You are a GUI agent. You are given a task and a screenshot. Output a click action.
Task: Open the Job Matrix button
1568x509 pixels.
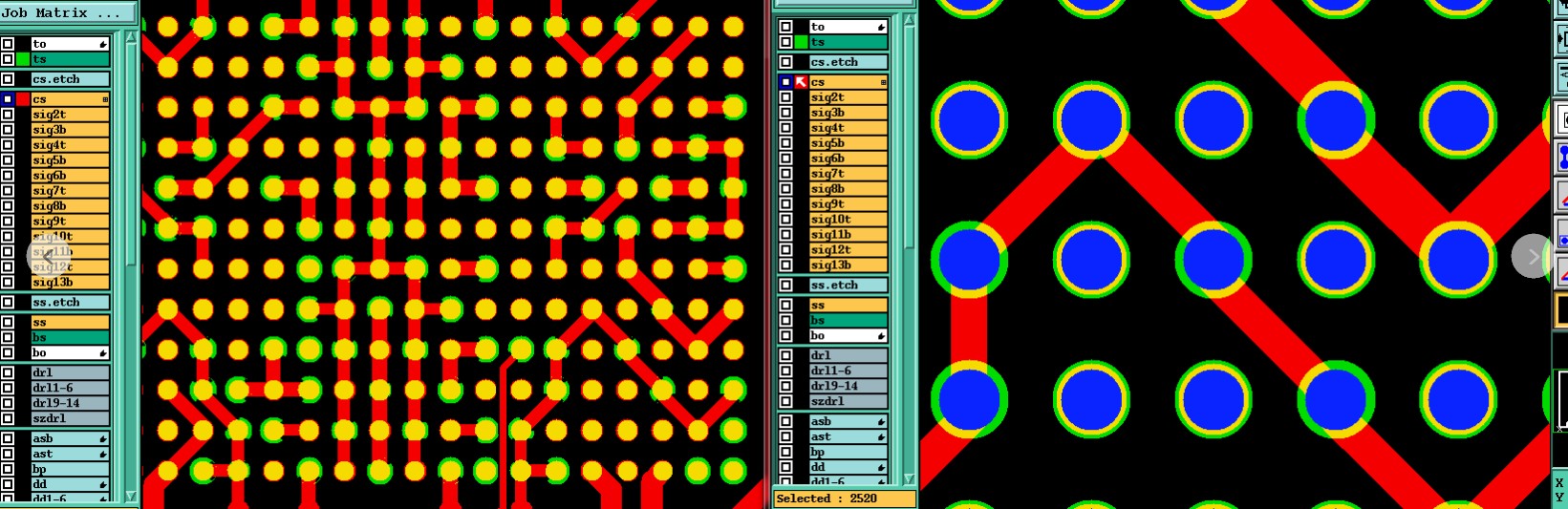point(68,12)
